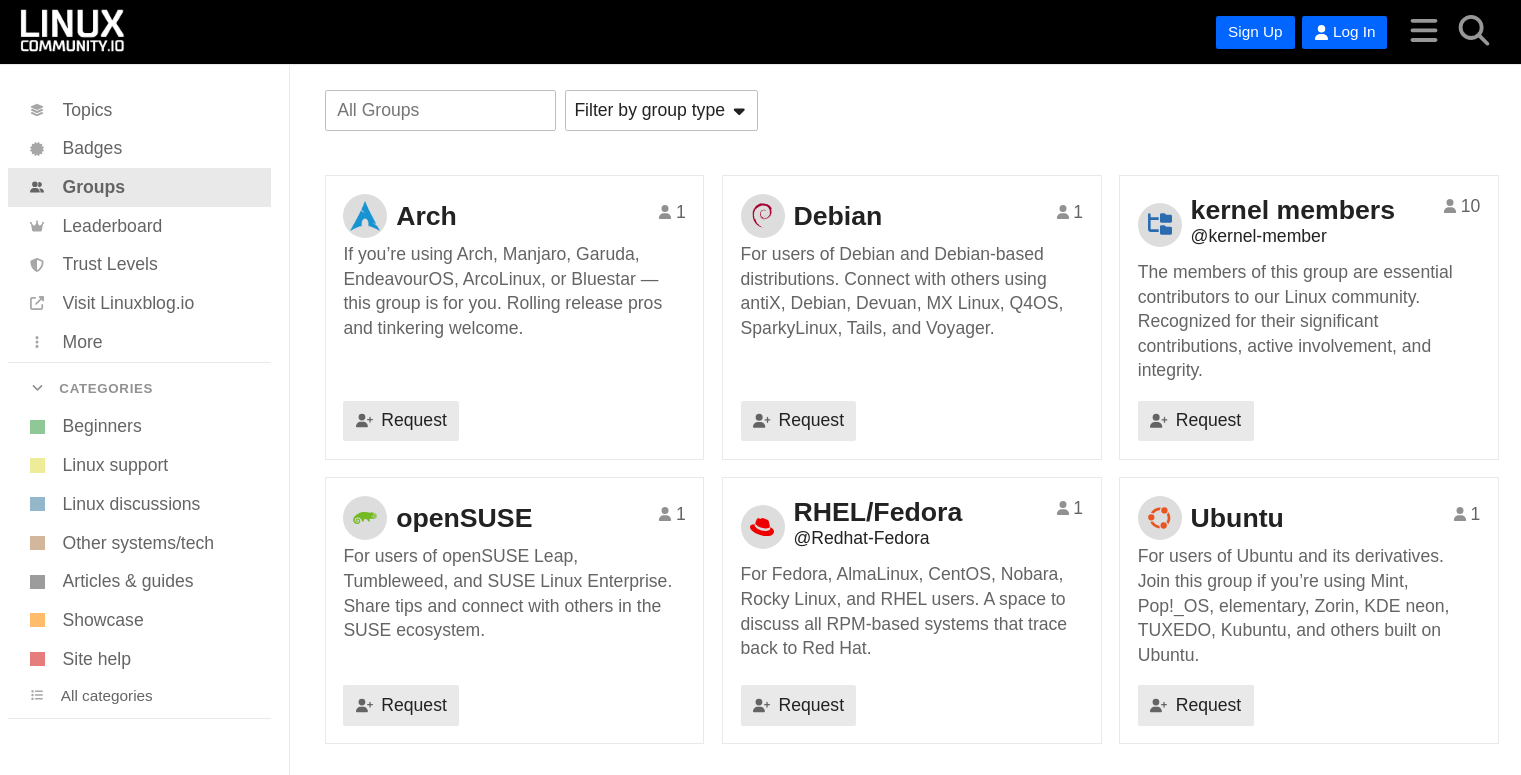Open the Other systems/tech category

coord(139,543)
